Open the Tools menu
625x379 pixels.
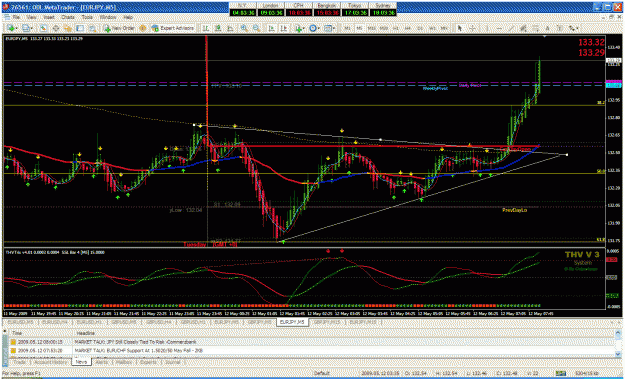coord(87,18)
